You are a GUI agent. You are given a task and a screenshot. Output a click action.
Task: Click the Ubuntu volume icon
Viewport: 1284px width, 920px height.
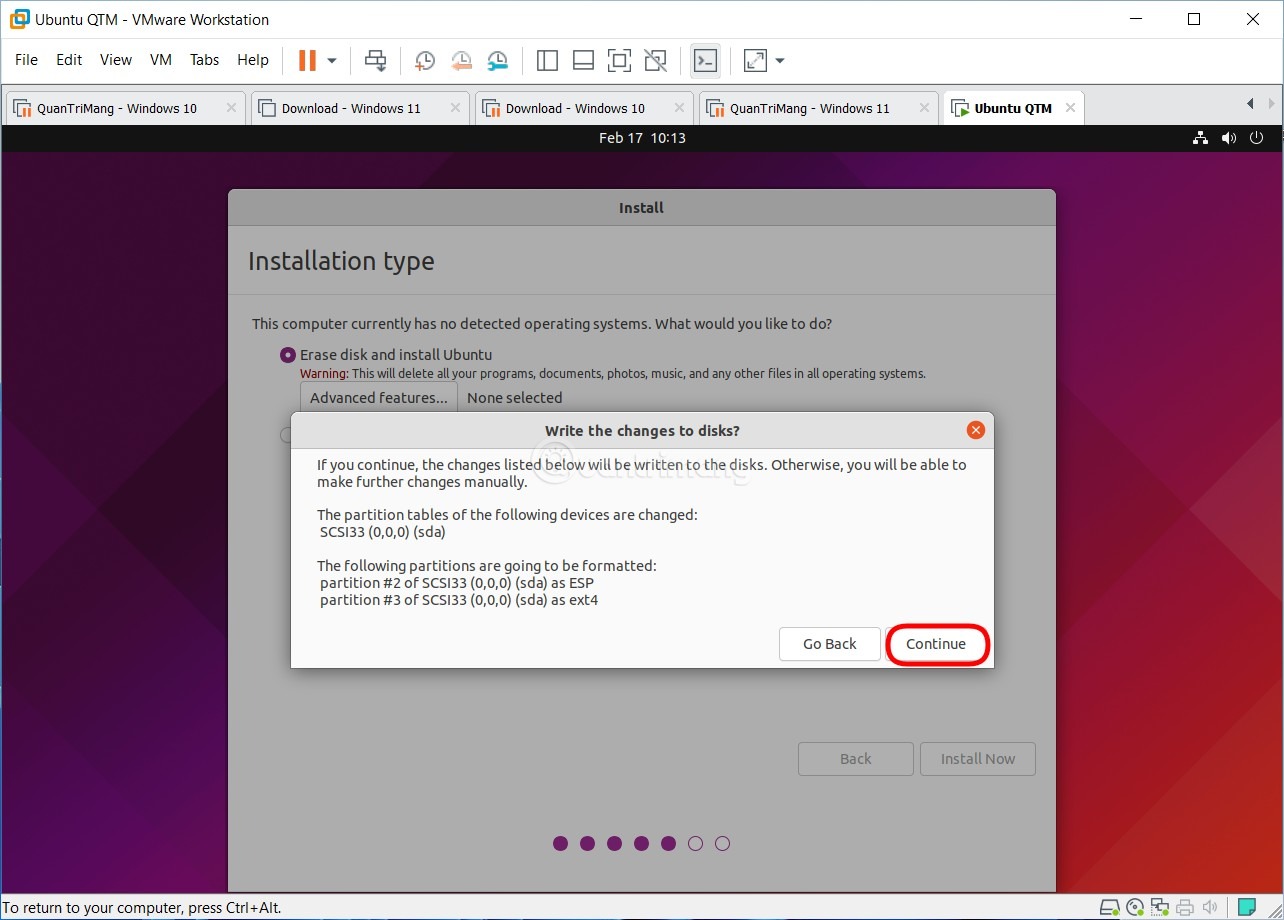coord(1229,138)
